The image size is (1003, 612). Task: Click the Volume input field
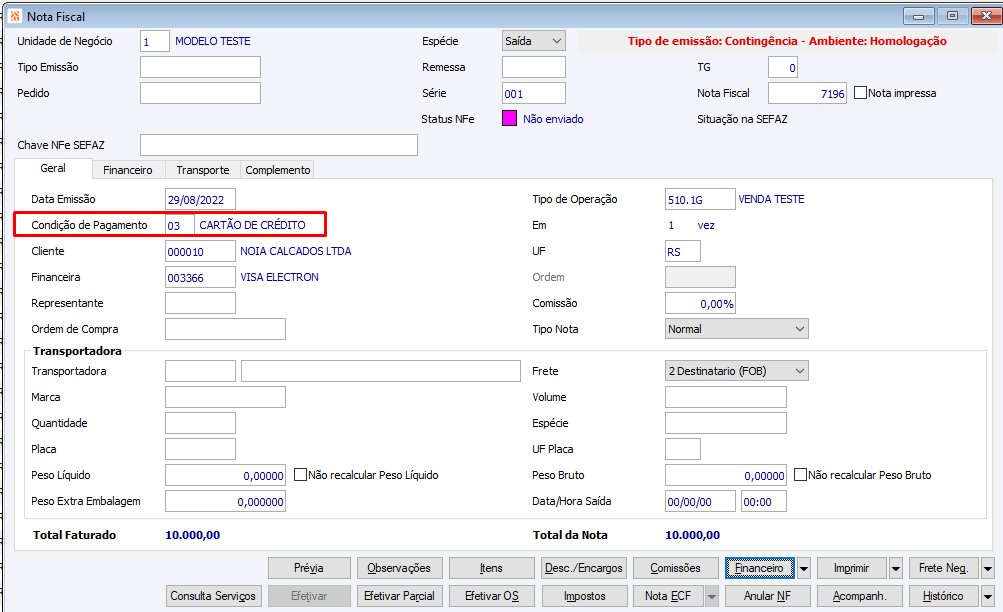click(726, 397)
